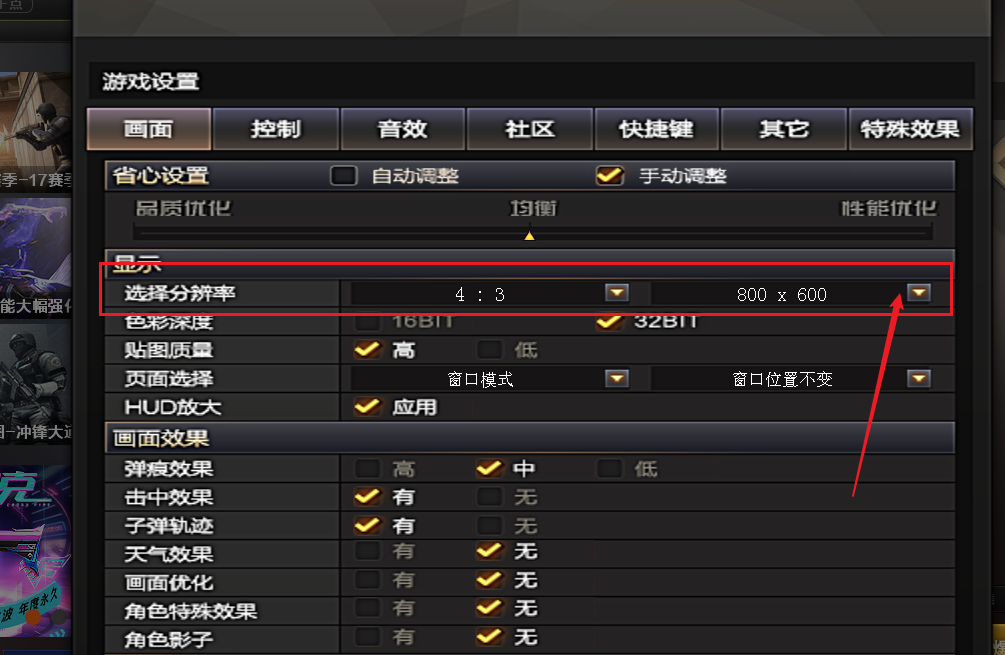This screenshot has width=1005, height=655.
Task: Set 子弹轨迹 to 无
Action: pyautogui.click(x=490, y=526)
